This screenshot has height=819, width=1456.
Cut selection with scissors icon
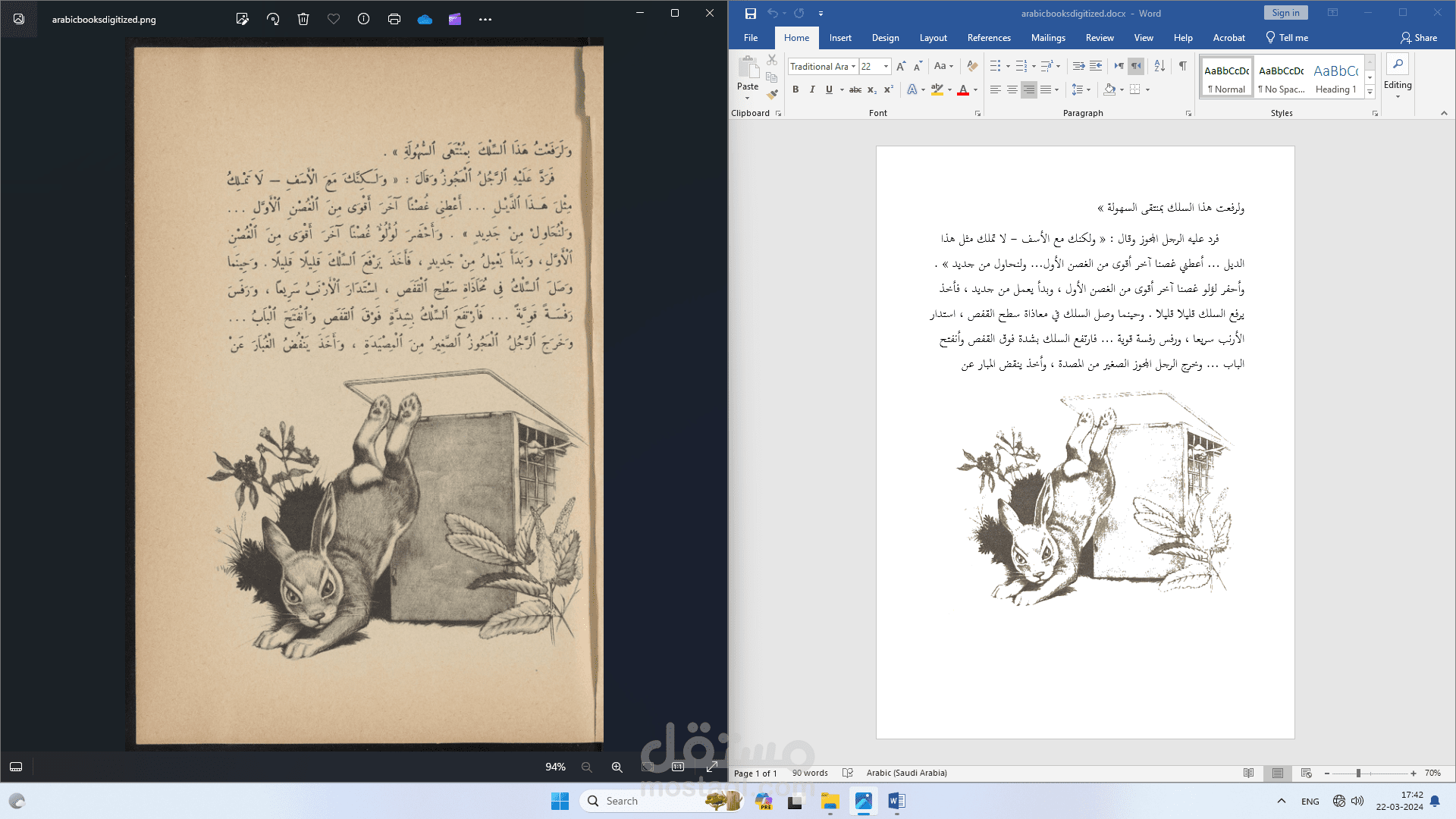(x=772, y=60)
